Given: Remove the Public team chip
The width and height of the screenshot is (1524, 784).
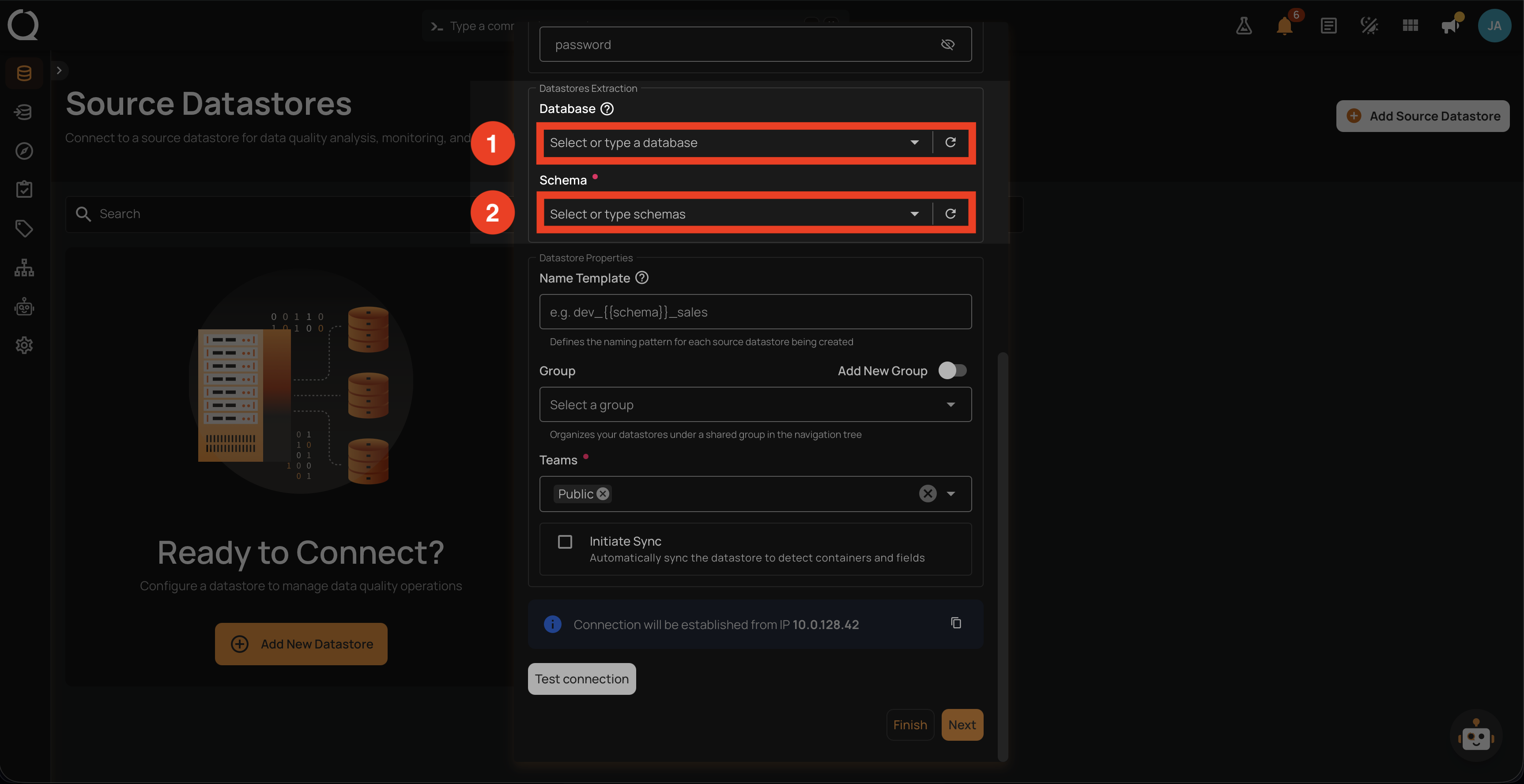Looking at the screenshot, I should (x=603, y=494).
